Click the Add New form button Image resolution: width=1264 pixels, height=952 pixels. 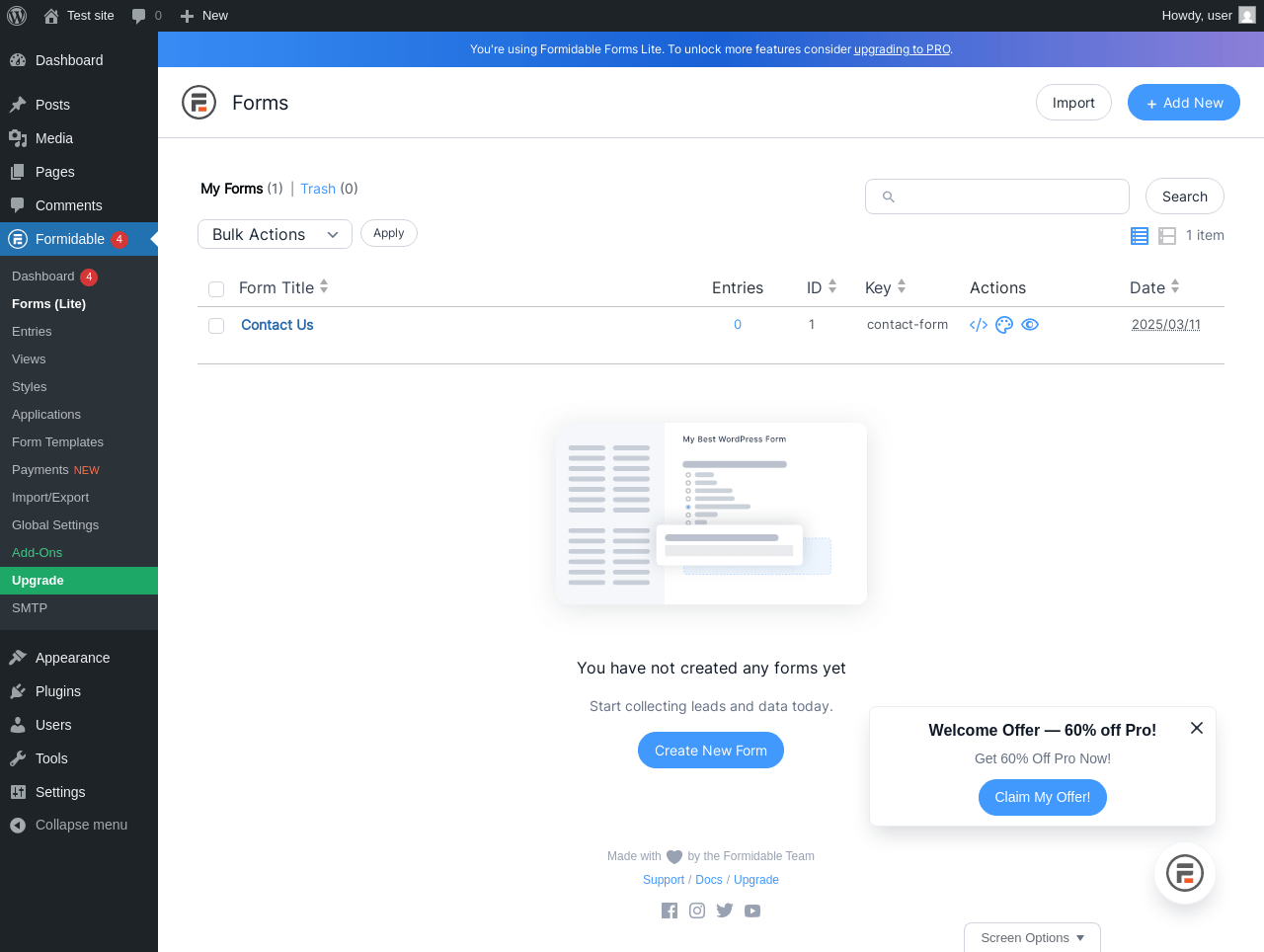(1184, 103)
